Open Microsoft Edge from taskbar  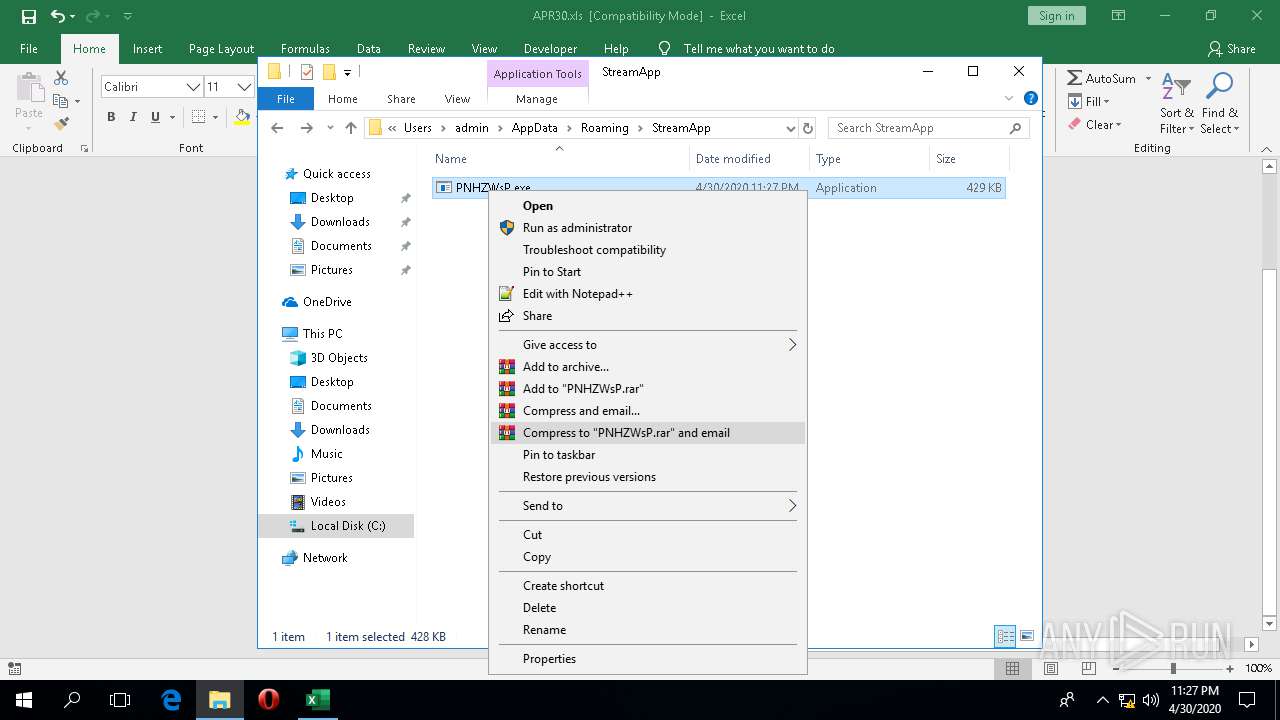pos(172,699)
